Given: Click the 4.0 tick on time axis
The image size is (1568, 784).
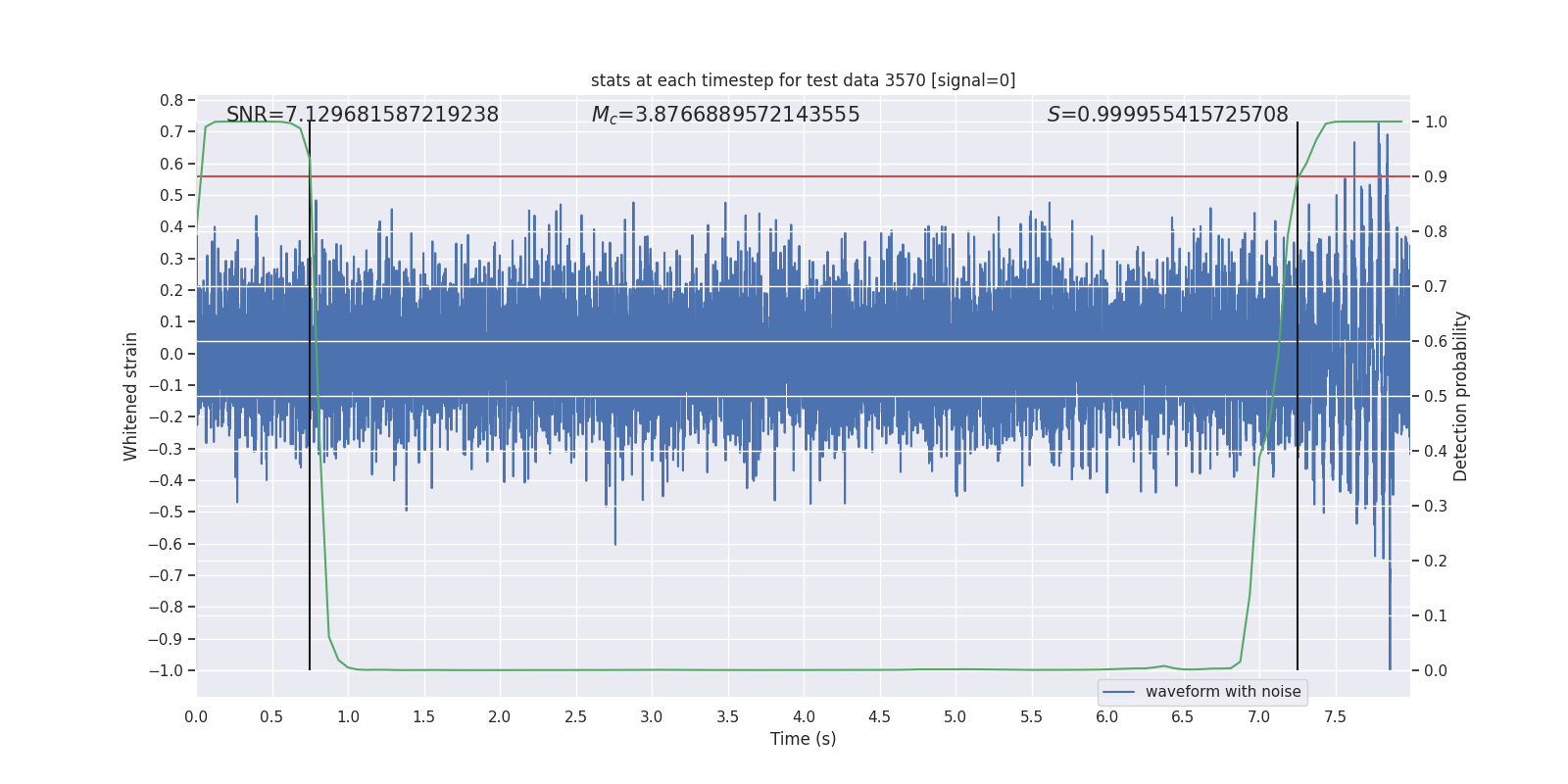Looking at the screenshot, I should pos(804,716).
